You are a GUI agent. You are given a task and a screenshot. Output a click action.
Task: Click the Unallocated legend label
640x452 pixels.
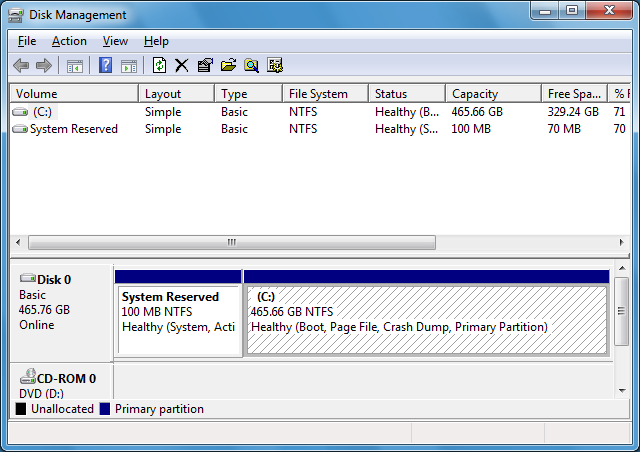point(62,409)
